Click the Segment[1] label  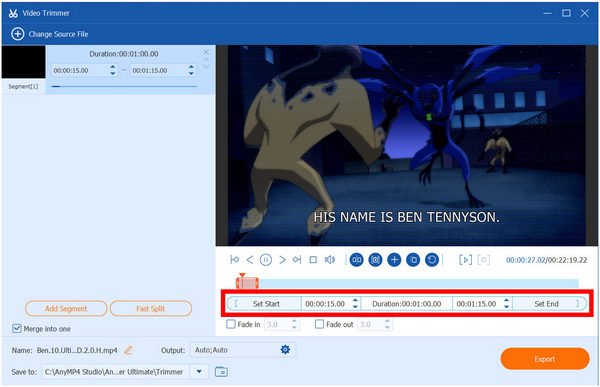tap(23, 87)
